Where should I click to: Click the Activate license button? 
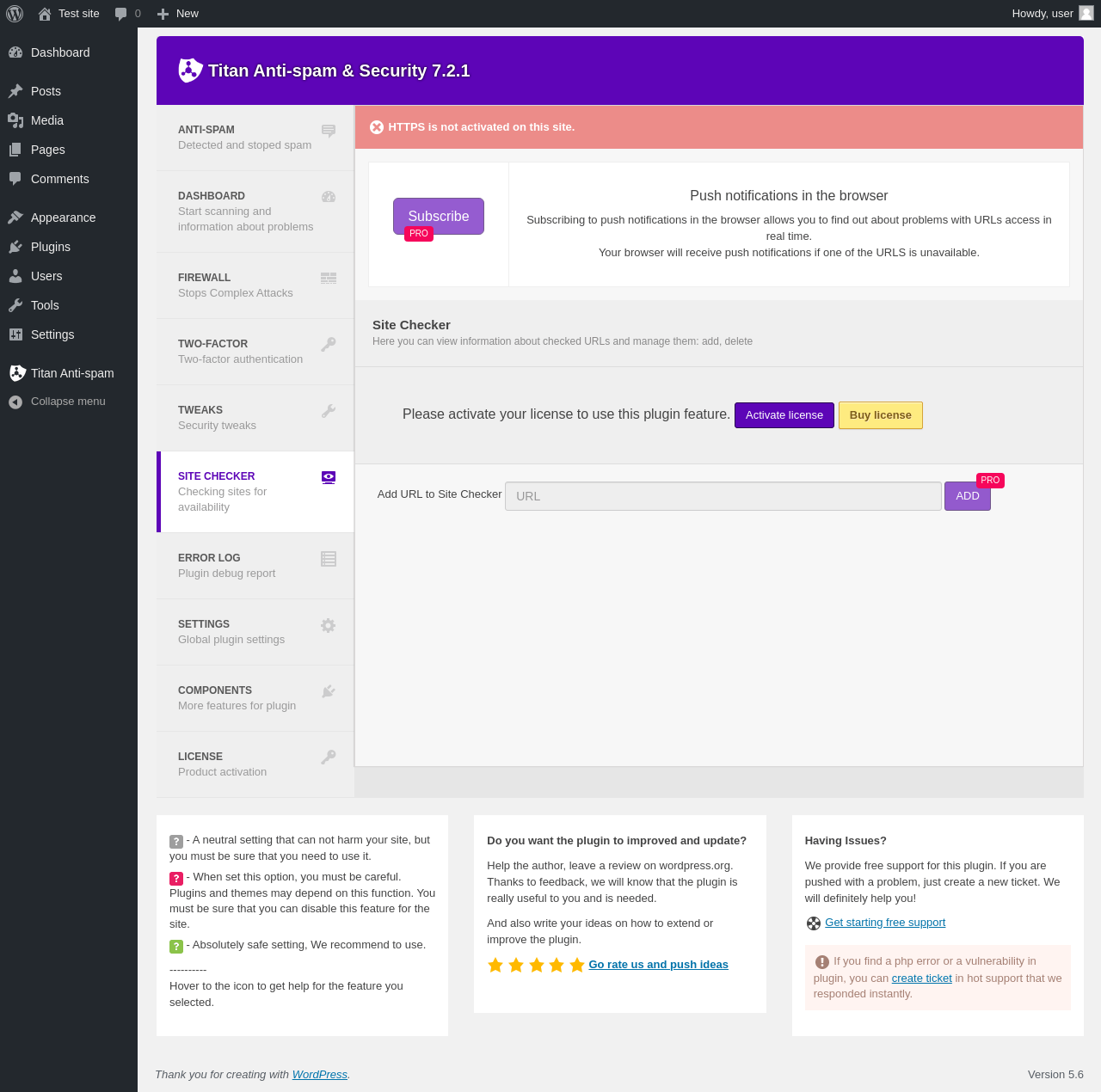pos(784,415)
